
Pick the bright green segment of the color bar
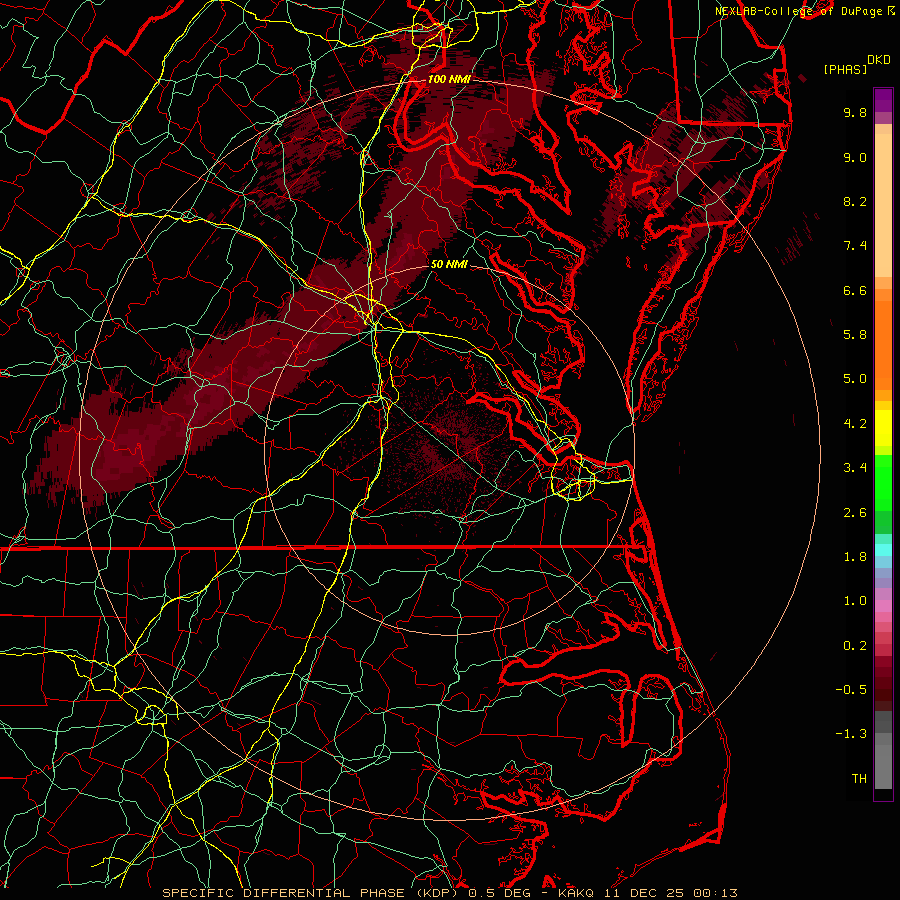pos(883,482)
